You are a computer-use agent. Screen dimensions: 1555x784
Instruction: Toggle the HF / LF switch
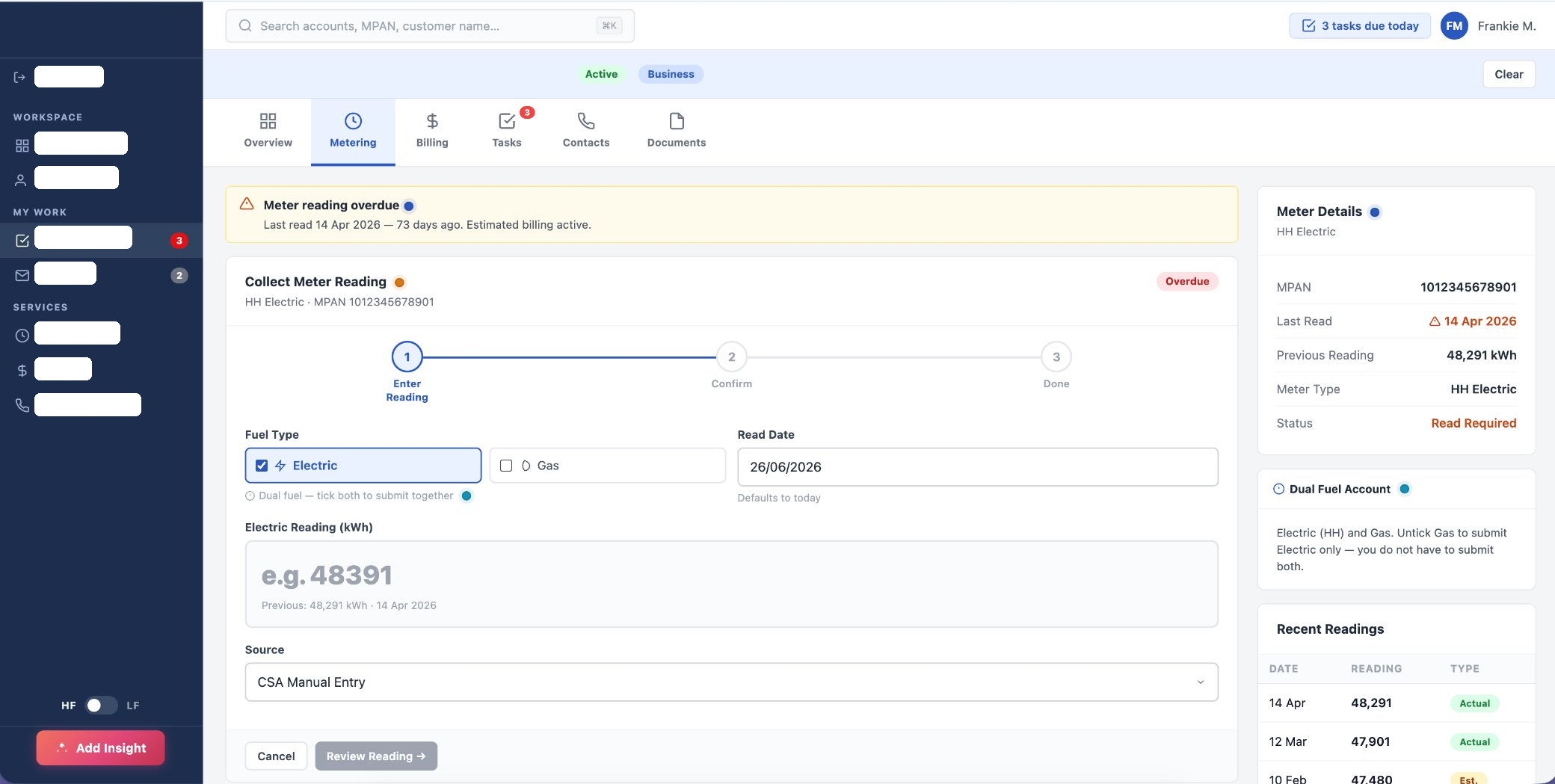(x=101, y=705)
